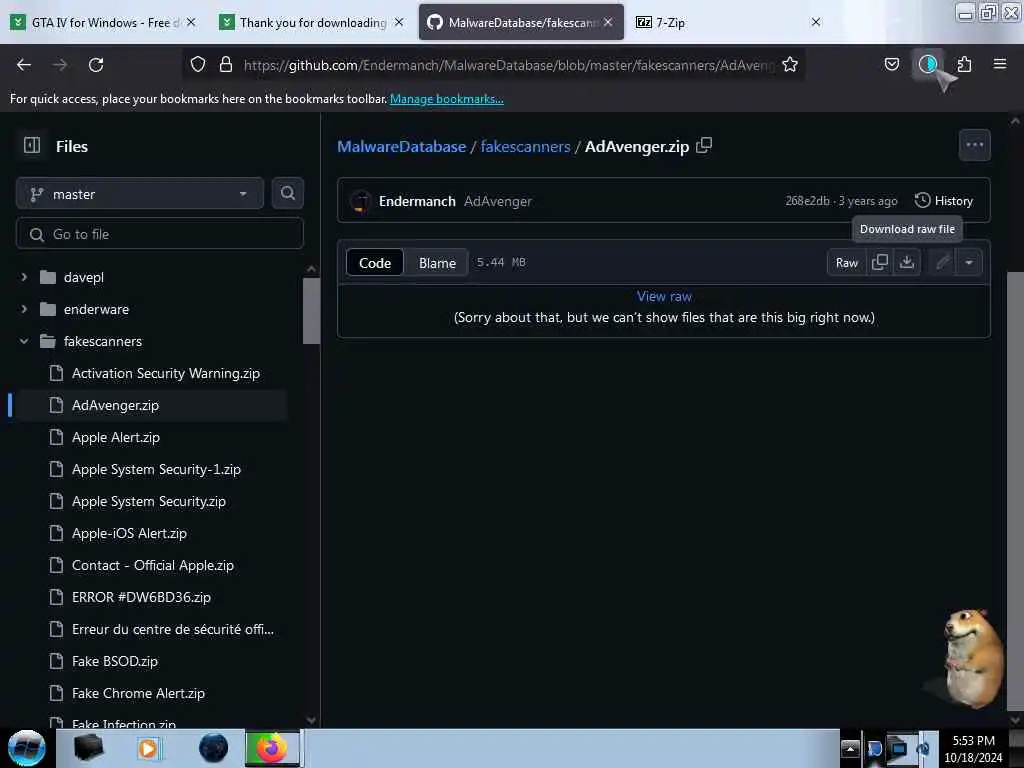The image size is (1024, 768).
Task: Open the Windows Start orb
Action: pyautogui.click(x=26, y=748)
